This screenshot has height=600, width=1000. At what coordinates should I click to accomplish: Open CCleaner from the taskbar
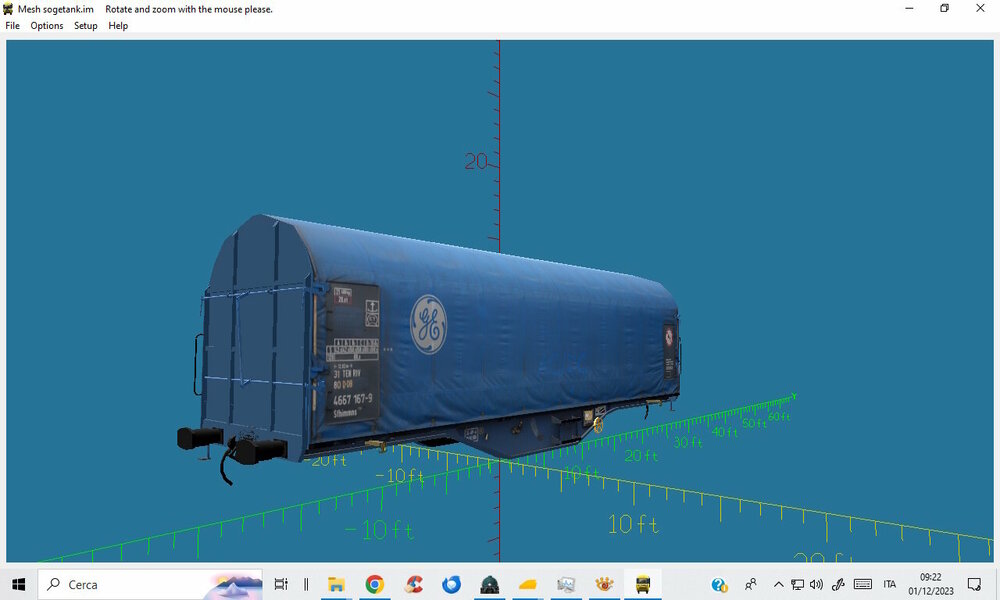(x=413, y=584)
